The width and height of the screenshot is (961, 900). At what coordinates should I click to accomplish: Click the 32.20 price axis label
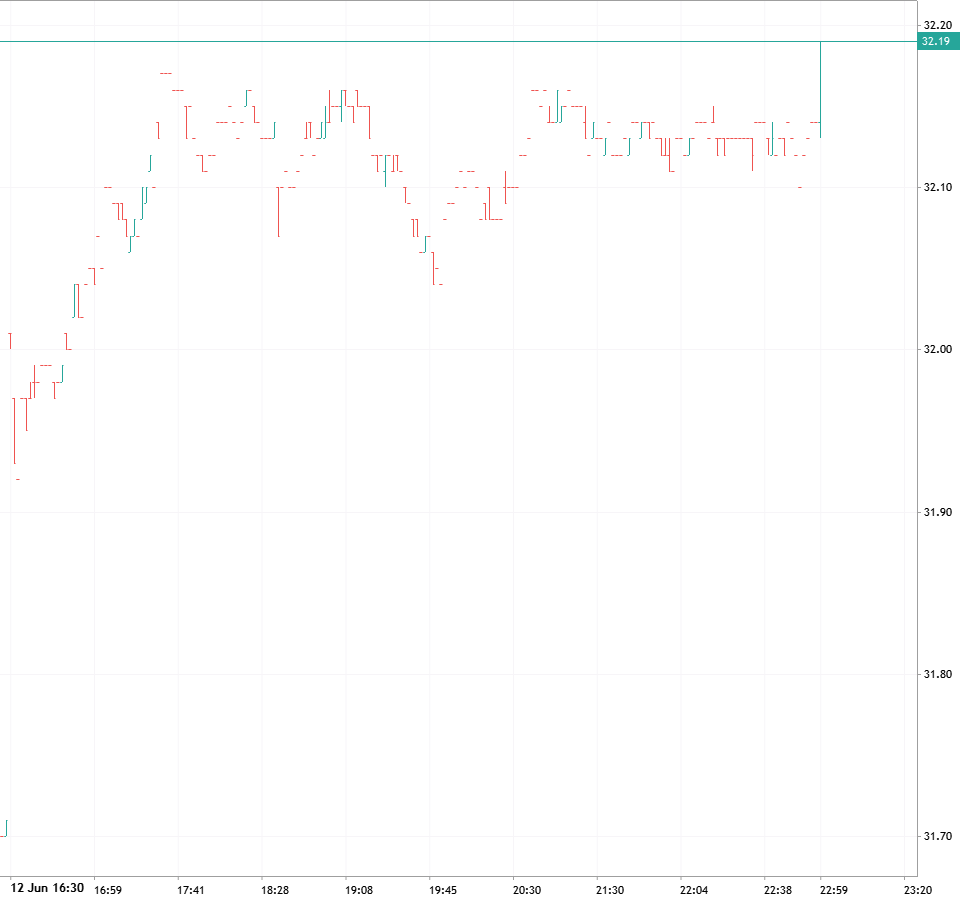point(938,25)
